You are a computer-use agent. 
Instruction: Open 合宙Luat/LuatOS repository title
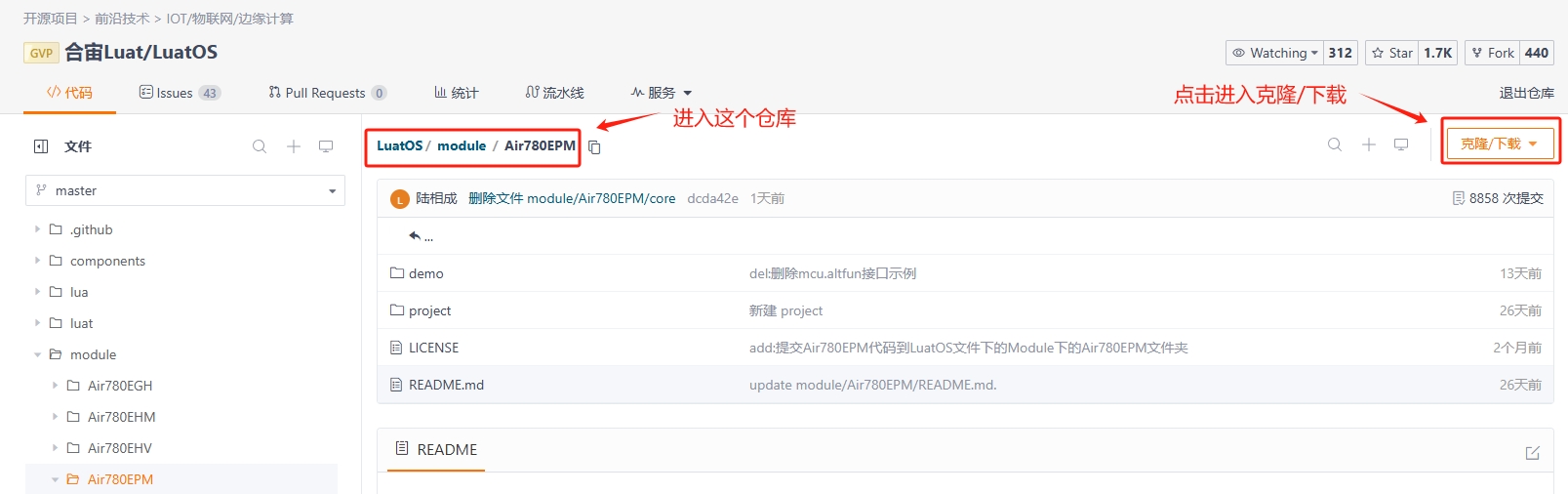(x=141, y=52)
